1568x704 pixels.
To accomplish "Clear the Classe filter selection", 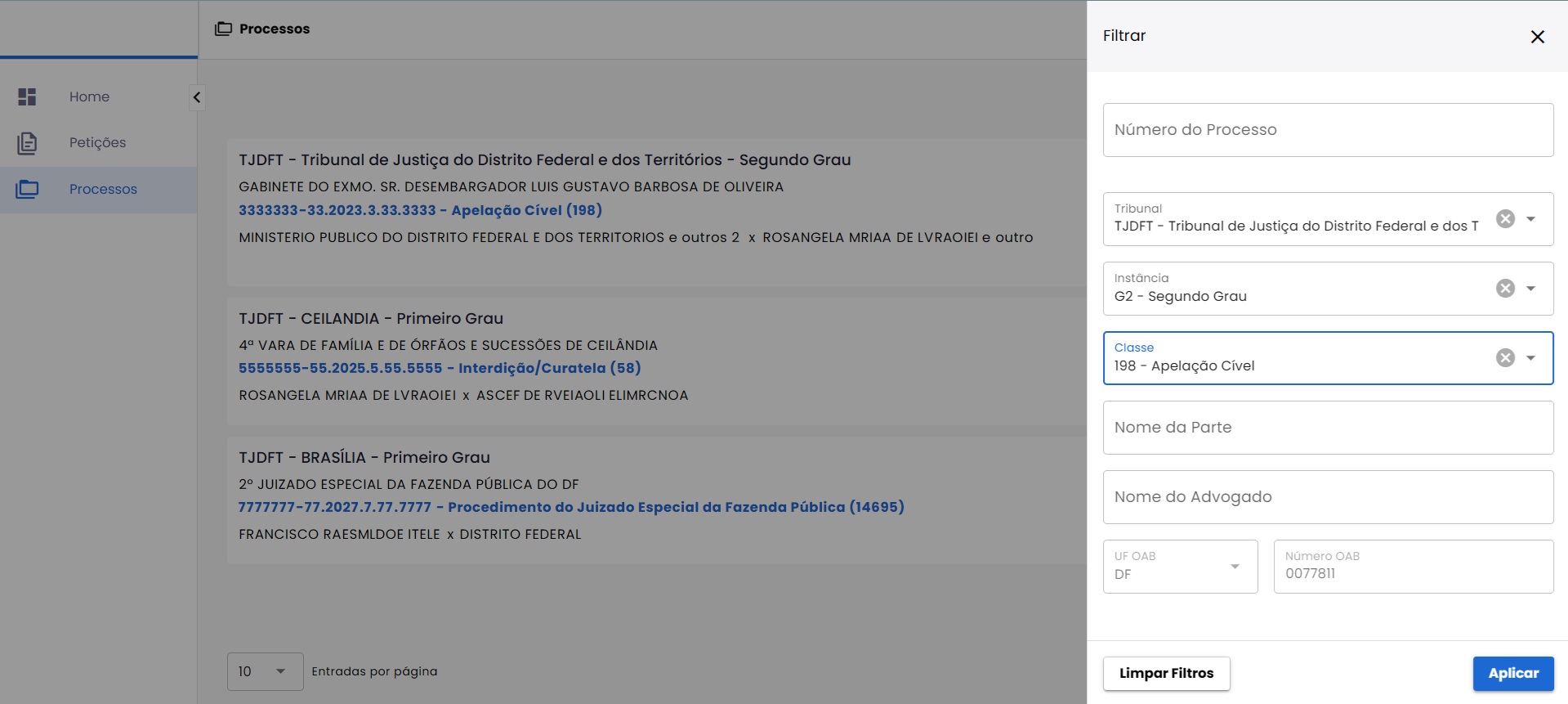I will 1505,357.
